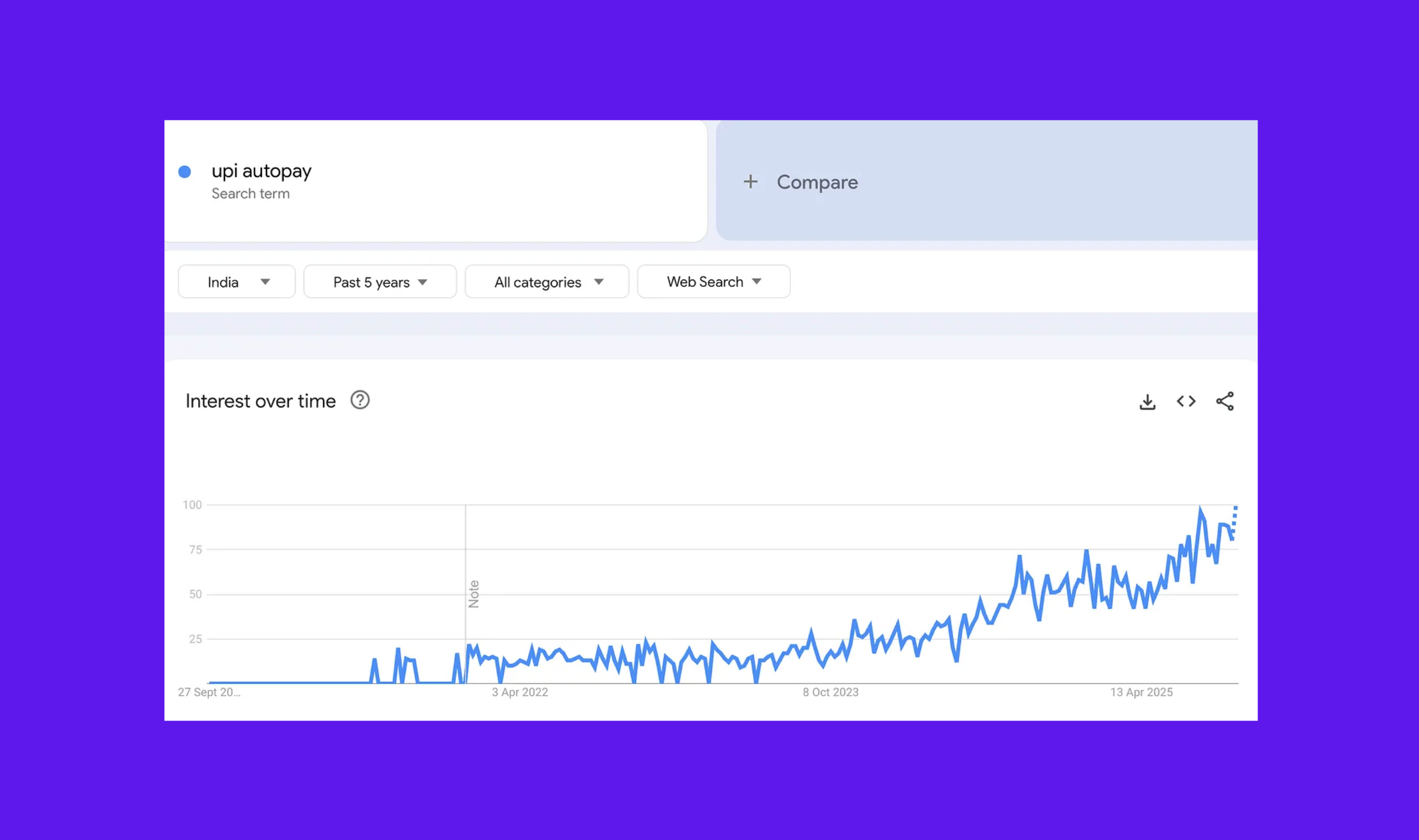Click the Note marker on the chart
The height and width of the screenshot is (840, 1419).
point(474,594)
